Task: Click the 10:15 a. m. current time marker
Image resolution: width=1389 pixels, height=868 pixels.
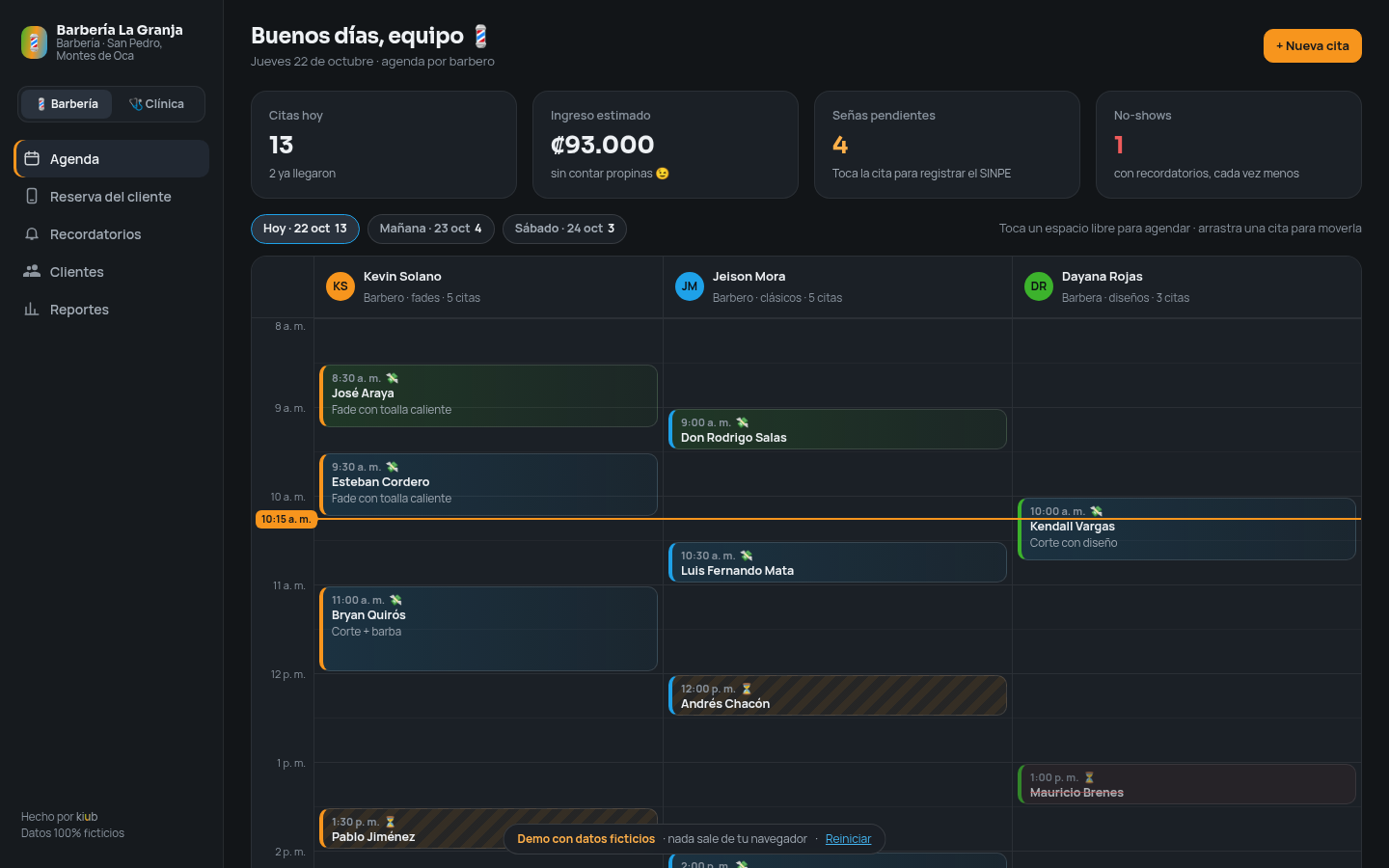Action: pos(286,519)
